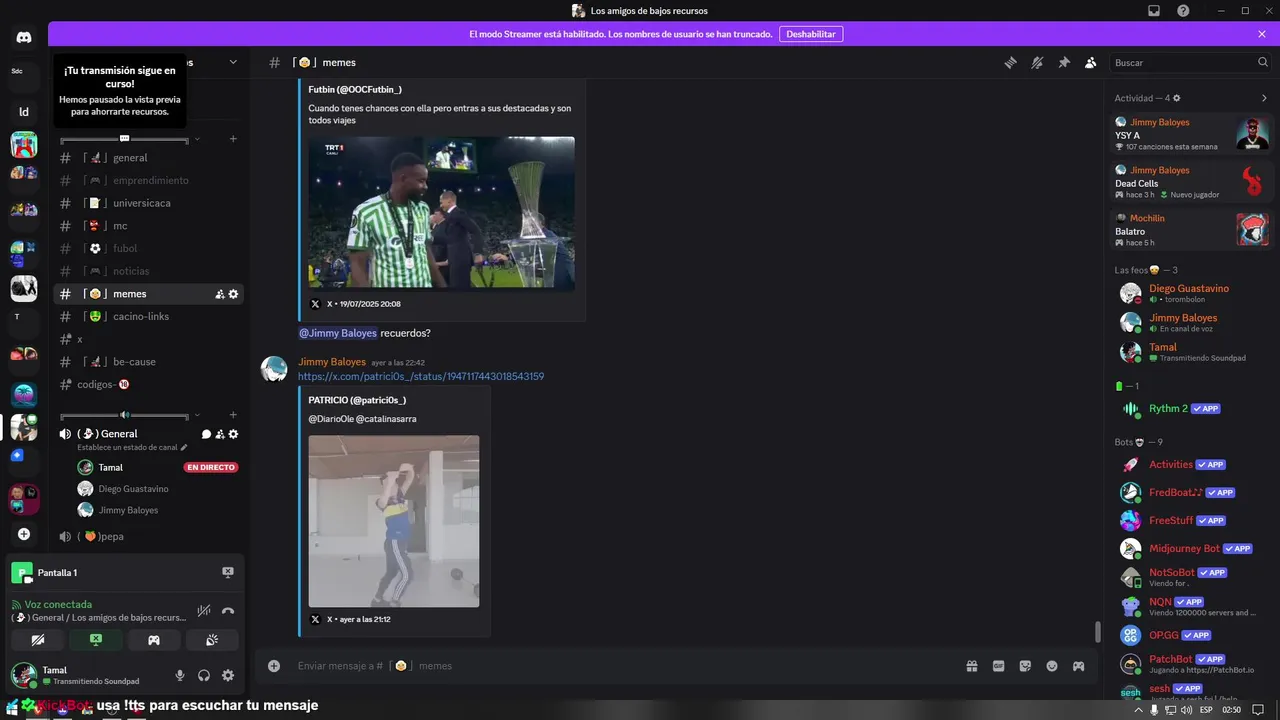This screenshot has width=1280, height=720.
Task: Add channel to voice category
Action: (233, 415)
